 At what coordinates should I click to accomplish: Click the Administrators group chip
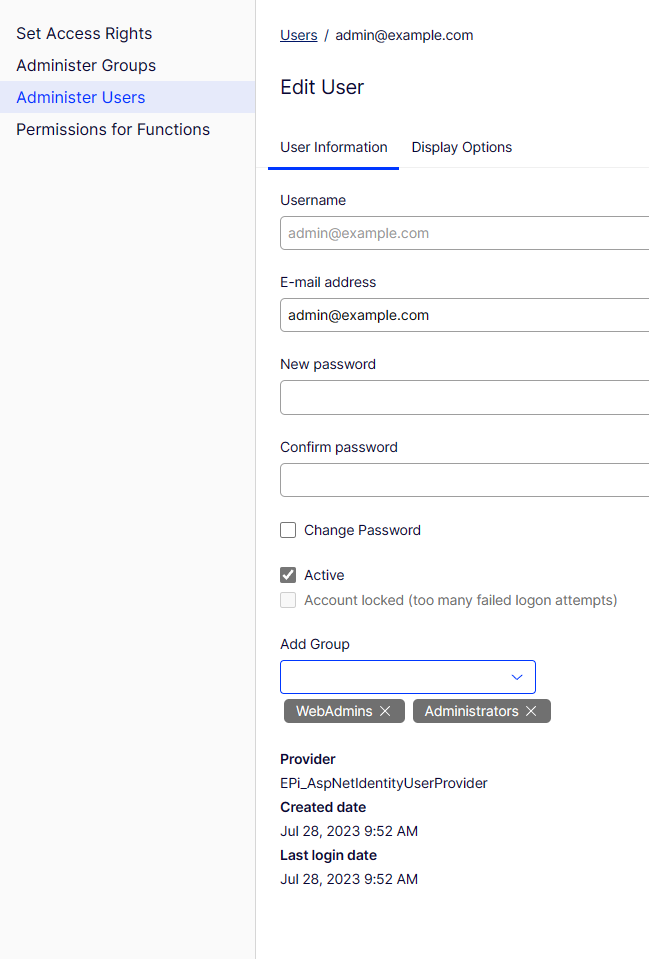pyautogui.click(x=470, y=711)
